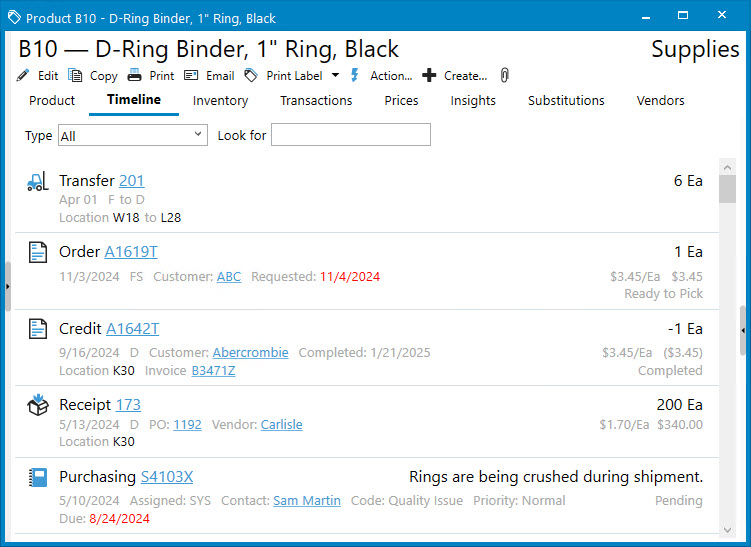The image size is (751, 547).
Task: Click the Completed status on the credit row
Action: pyautogui.click(x=670, y=371)
